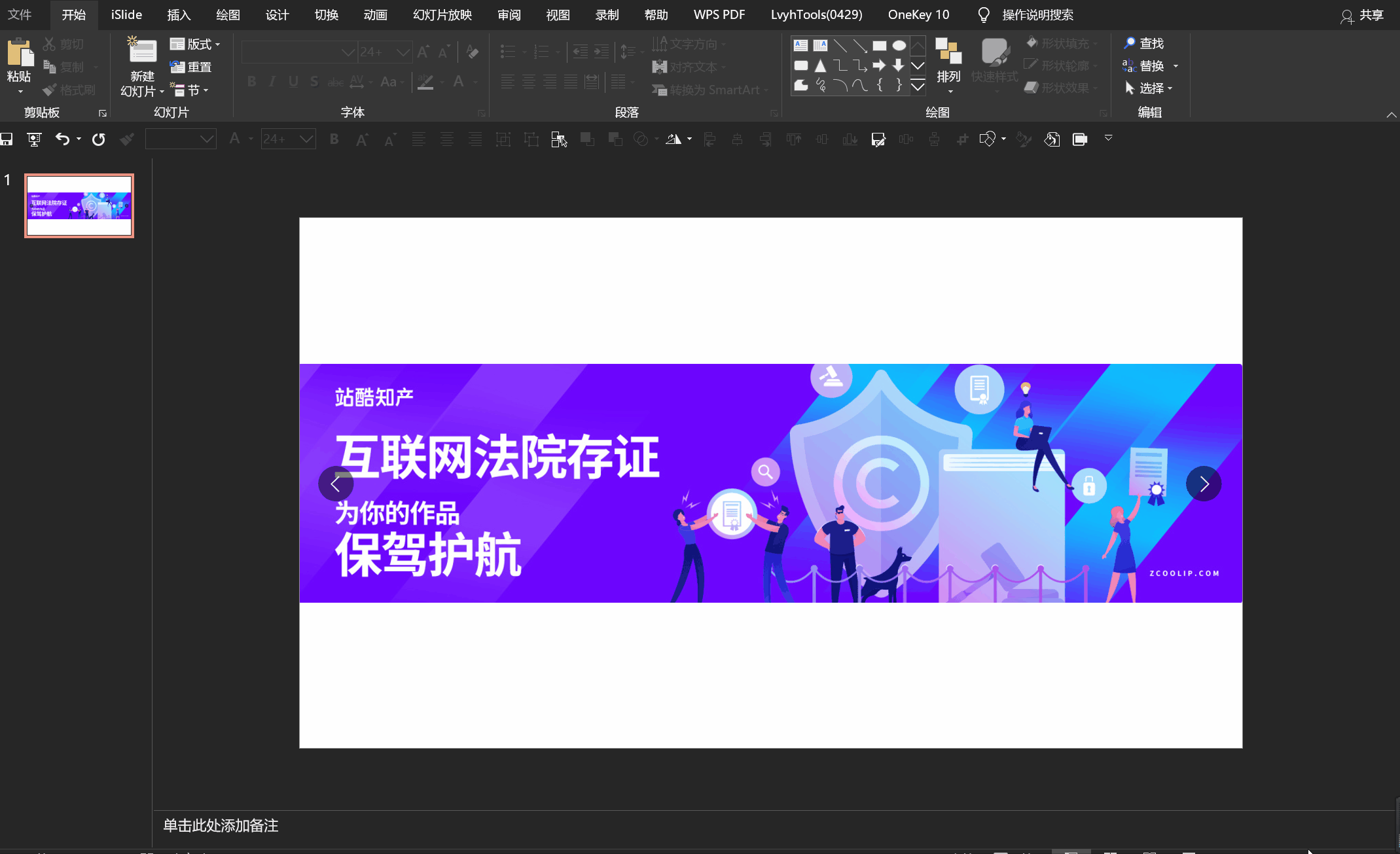This screenshot has height=854, width=1400.
Task: Expand the shapes gallery more button
Action: (918, 86)
